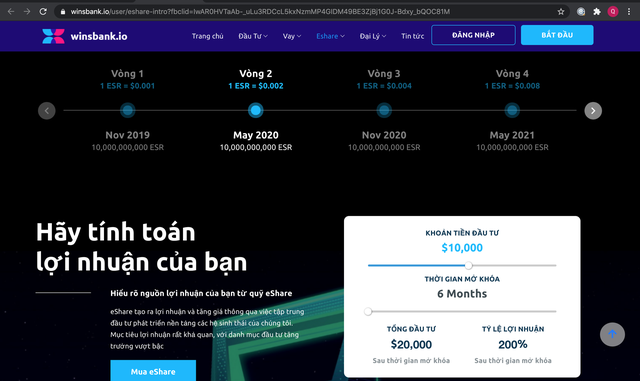Image resolution: width=640 pixels, height=381 pixels.
Task: Click the 'May 2020' date label
Action: click(256, 135)
